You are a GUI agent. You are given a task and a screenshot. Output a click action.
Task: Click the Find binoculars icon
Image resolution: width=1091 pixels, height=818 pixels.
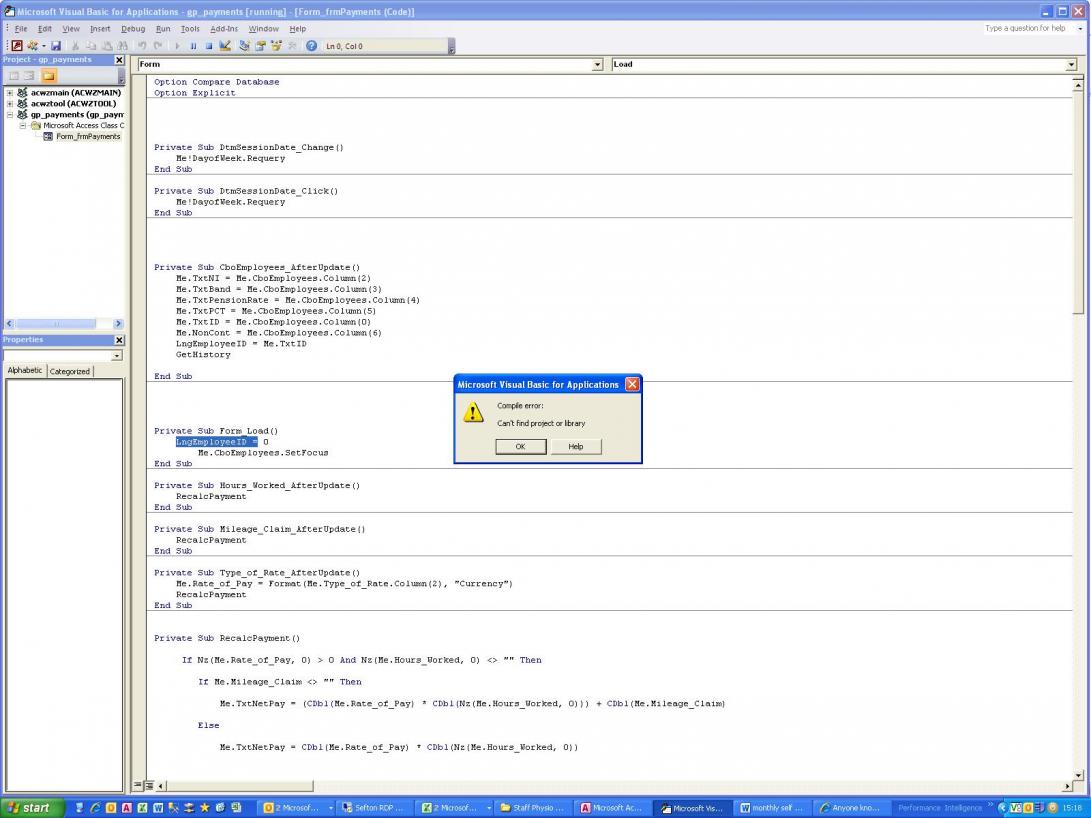click(122, 46)
